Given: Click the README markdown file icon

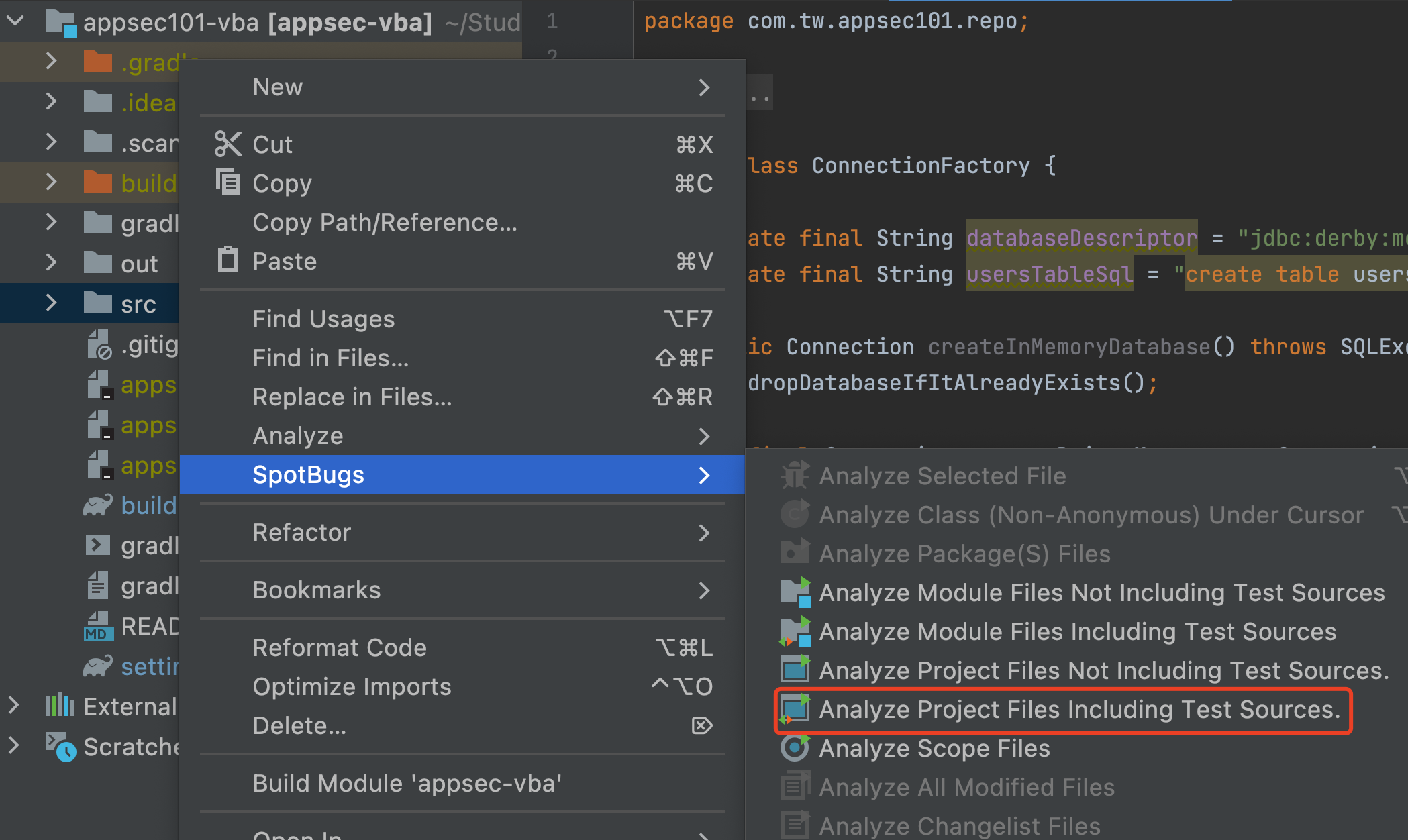Looking at the screenshot, I should pyautogui.click(x=98, y=626).
